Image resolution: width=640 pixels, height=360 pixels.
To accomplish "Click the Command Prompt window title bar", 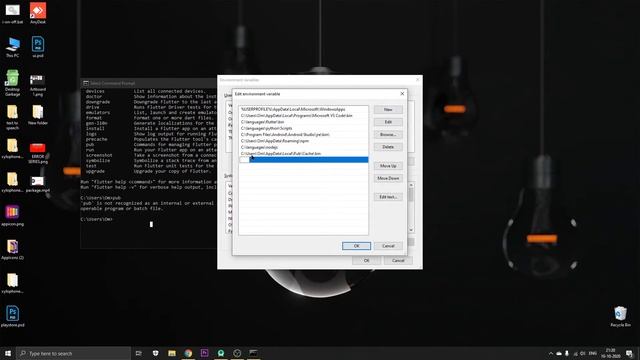I will click(x=149, y=83).
